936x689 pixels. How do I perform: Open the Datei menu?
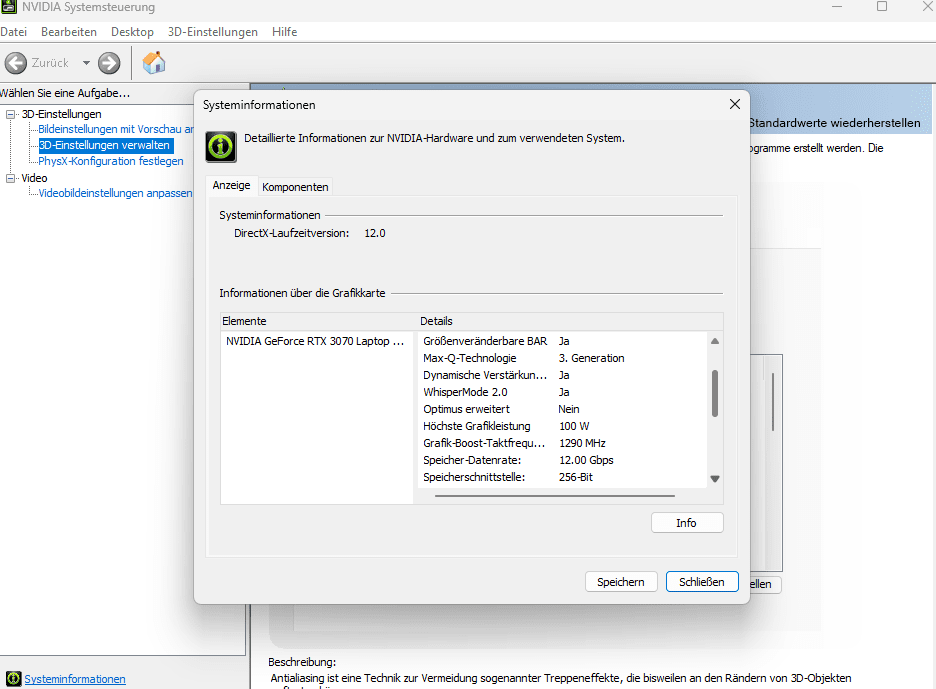coord(14,32)
